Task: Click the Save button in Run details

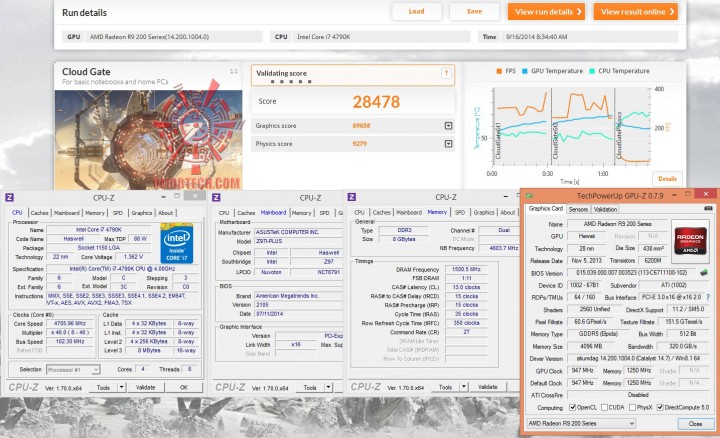Action: pos(474,11)
